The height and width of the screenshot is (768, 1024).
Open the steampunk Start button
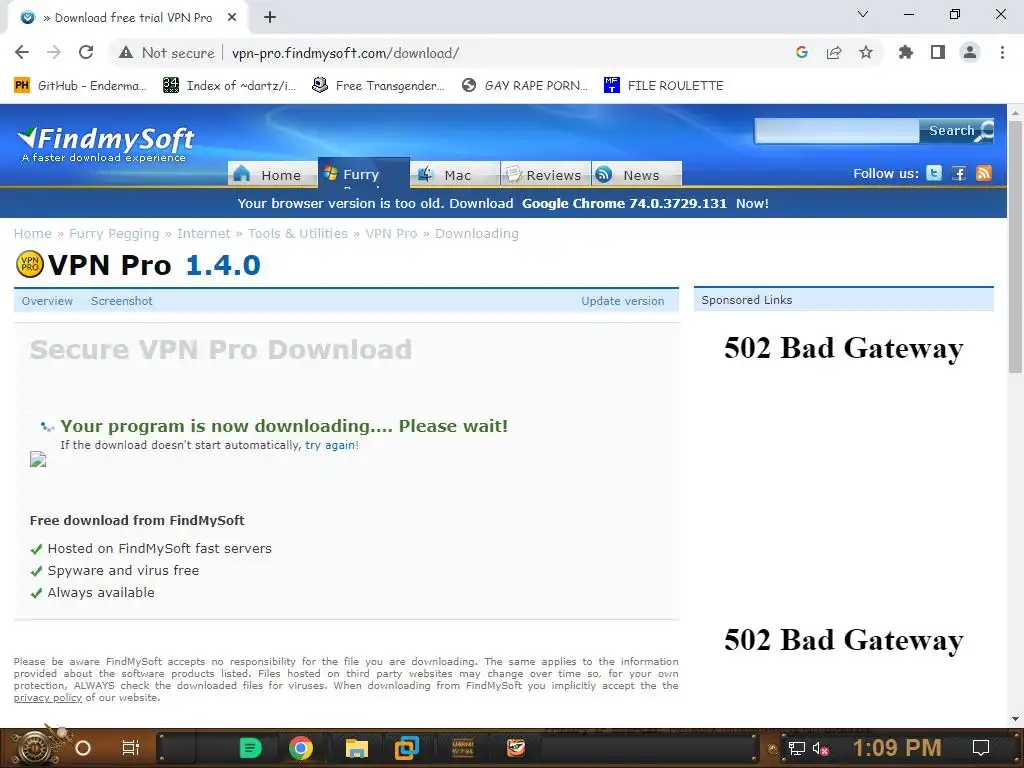(x=33, y=747)
